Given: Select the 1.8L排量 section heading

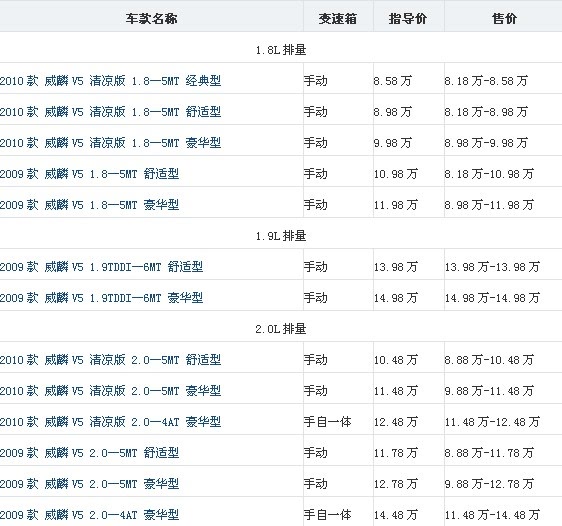Looking at the screenshot, I should tap(281, 50).
